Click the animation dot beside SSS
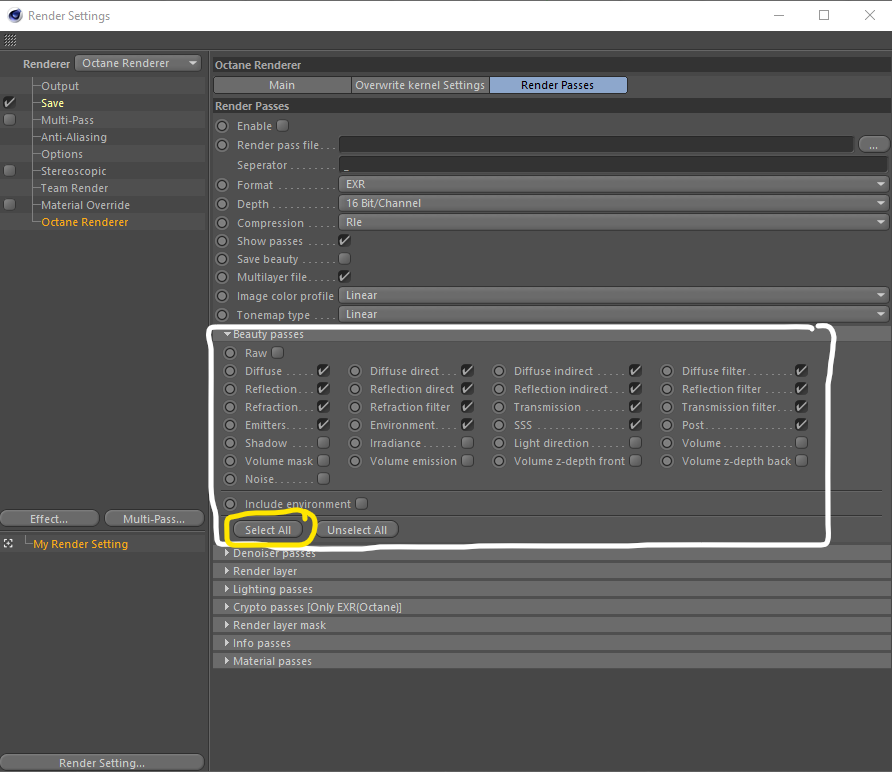Screen dimensions: 892x772 pyautogui.click(x=499, y=425)
